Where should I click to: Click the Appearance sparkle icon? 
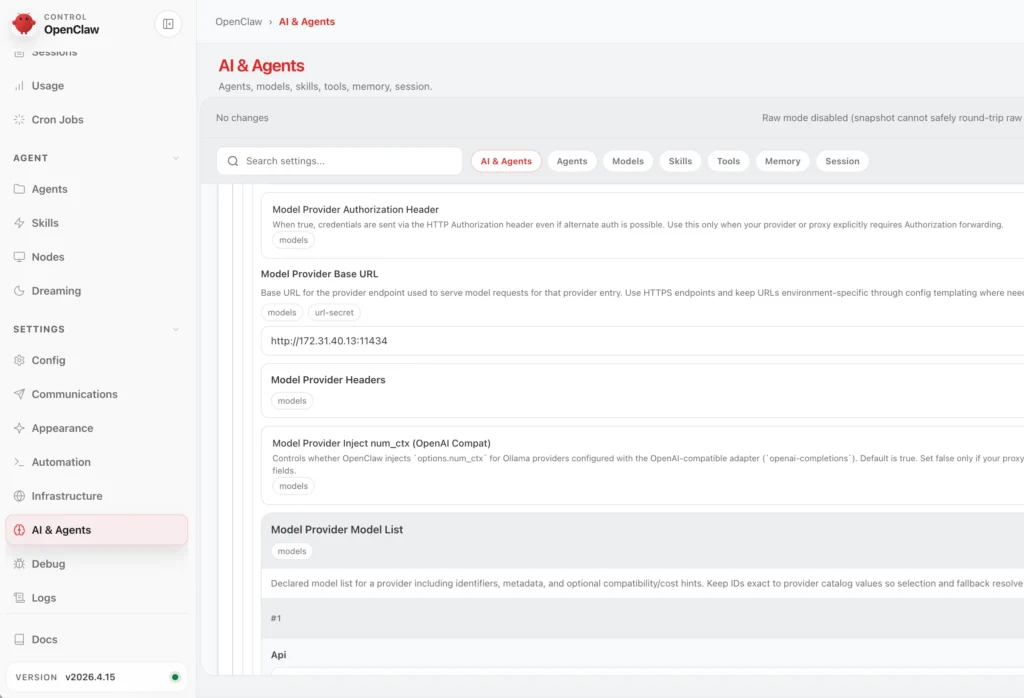pos(20,428)
